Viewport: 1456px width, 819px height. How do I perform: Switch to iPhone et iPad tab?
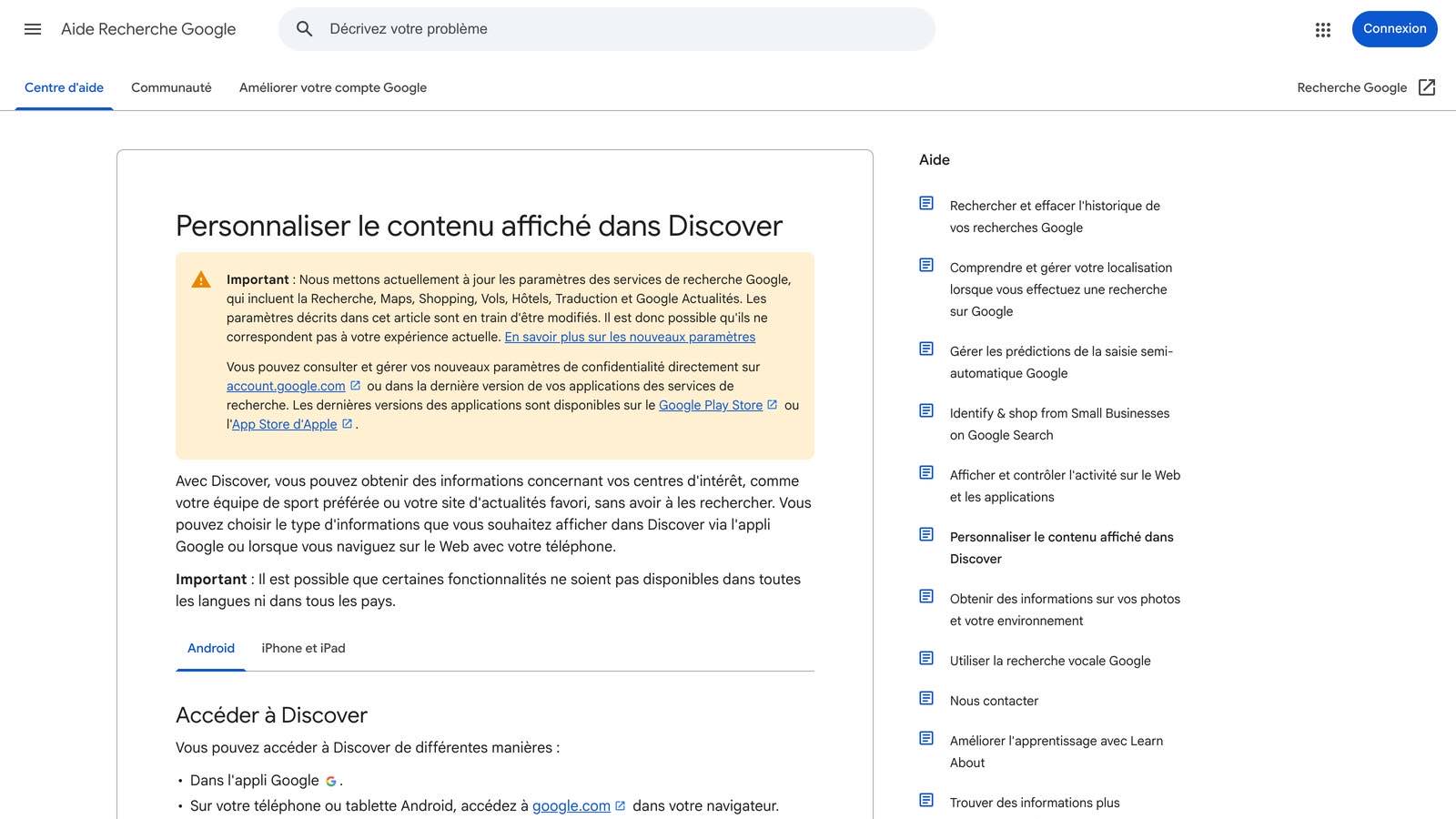pos(303,649)
